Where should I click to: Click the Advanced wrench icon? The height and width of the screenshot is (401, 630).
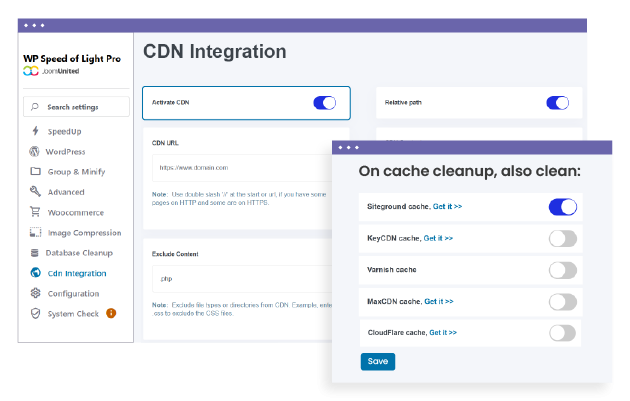coord(36,192)
